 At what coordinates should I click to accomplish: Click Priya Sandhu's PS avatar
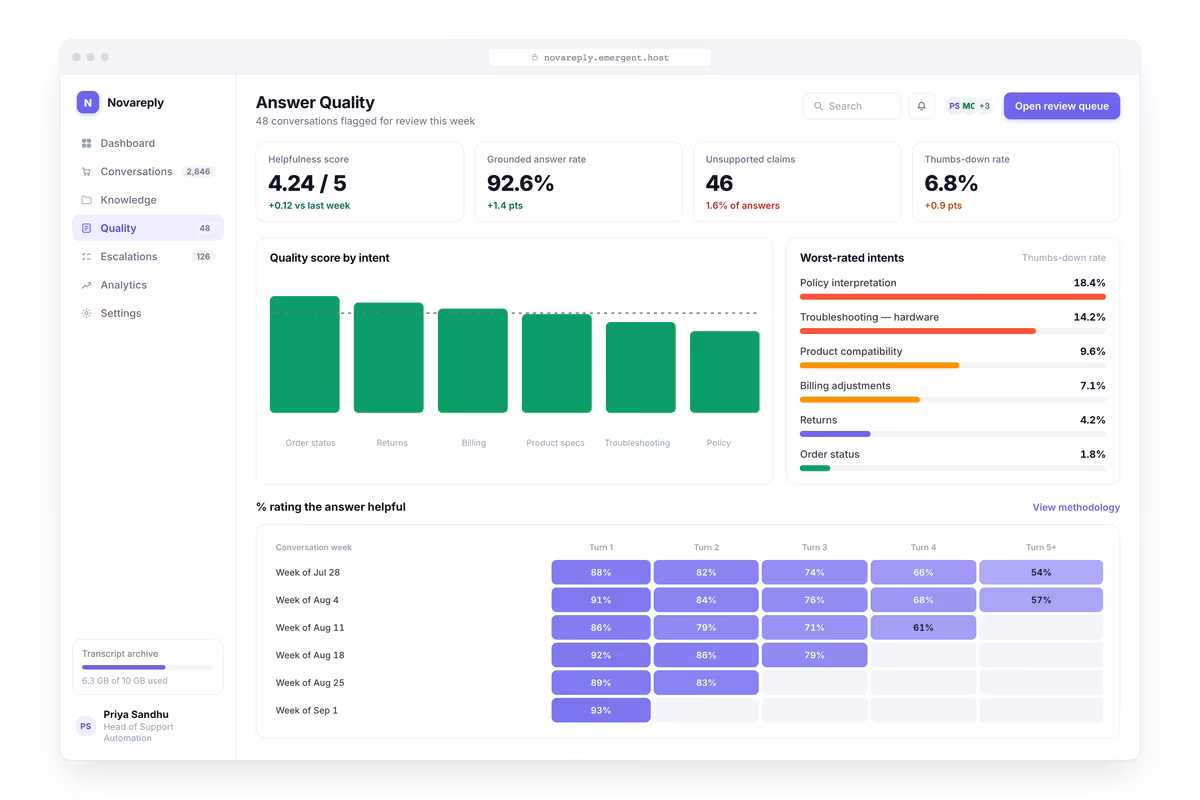click(x=86, y=727)
